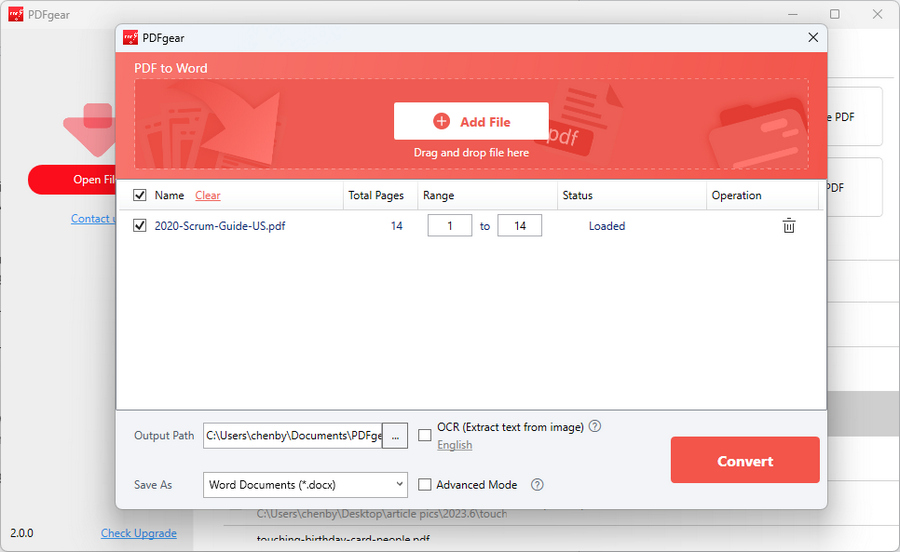This screenshot has height=552, width=900.
Task: Maximize the main PDFgear window
Action: 835,14
